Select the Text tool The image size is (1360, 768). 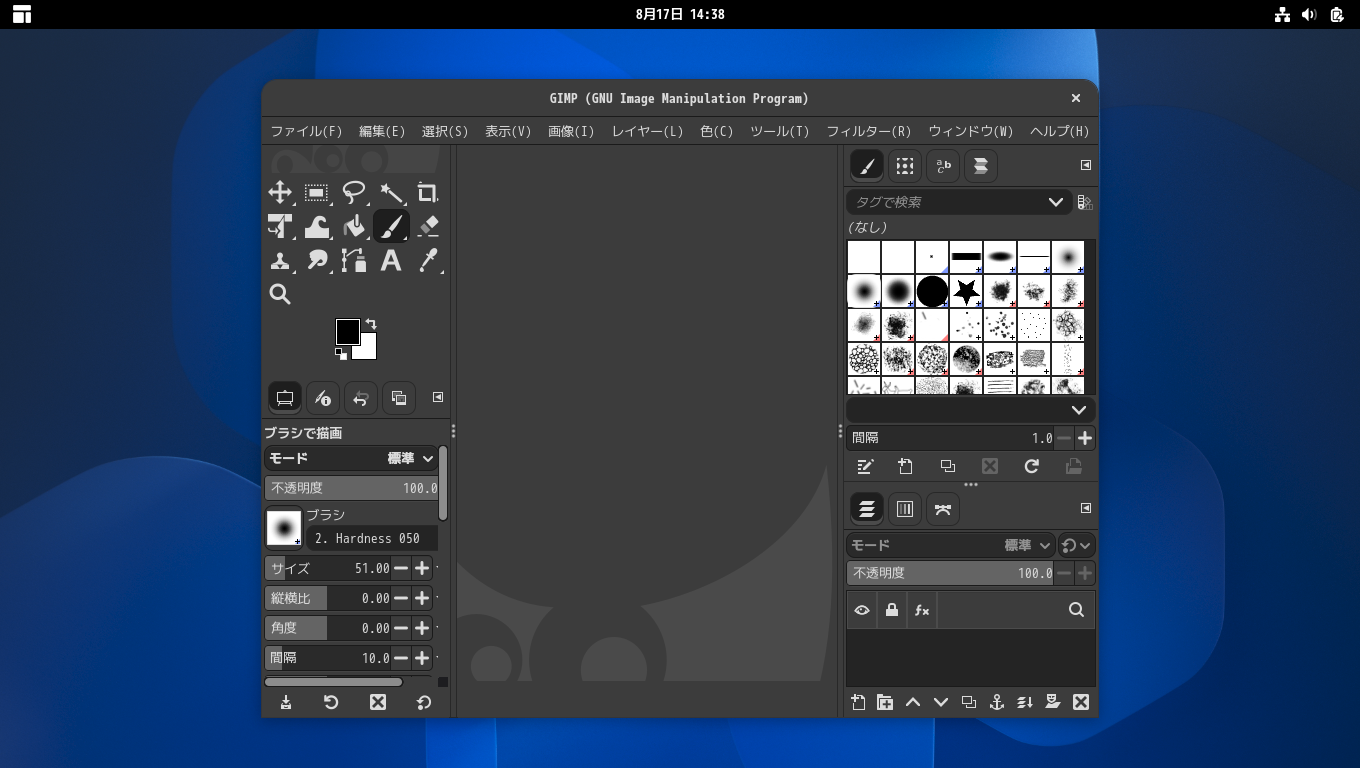tap(391, 260)
